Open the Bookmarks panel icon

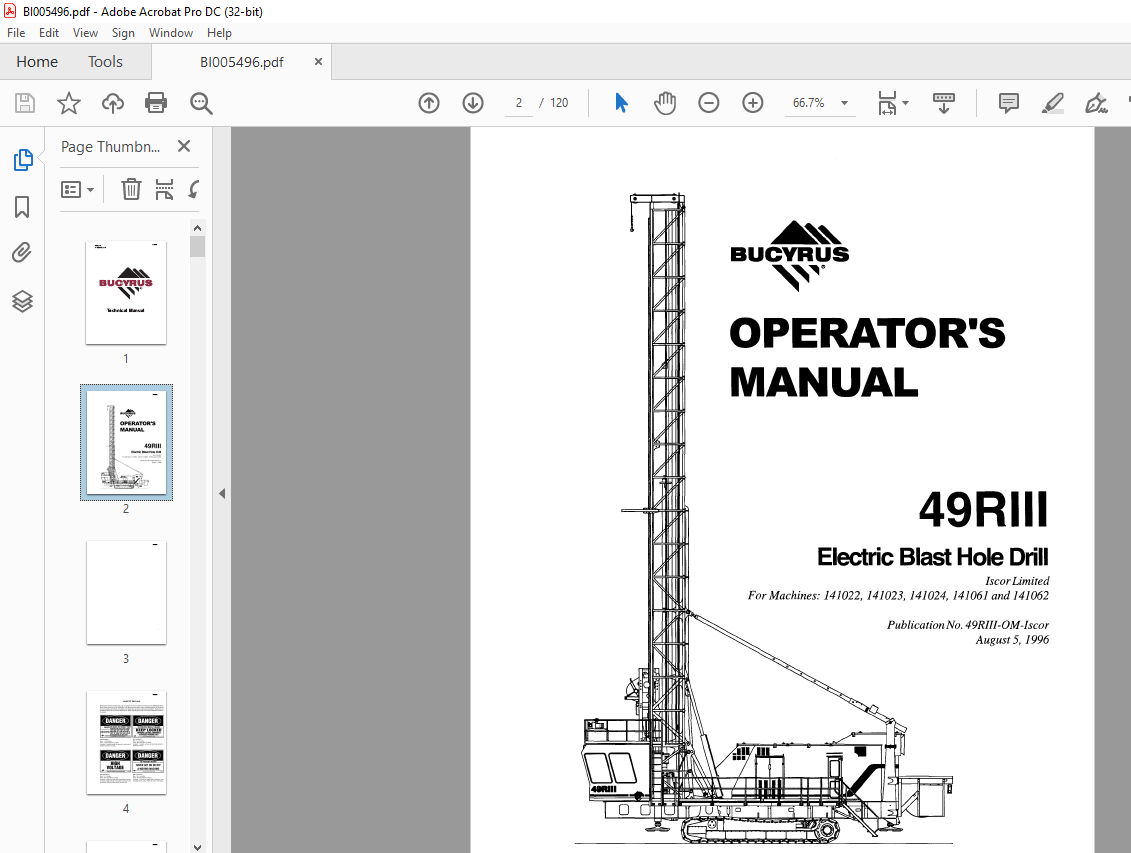[22, 207]
